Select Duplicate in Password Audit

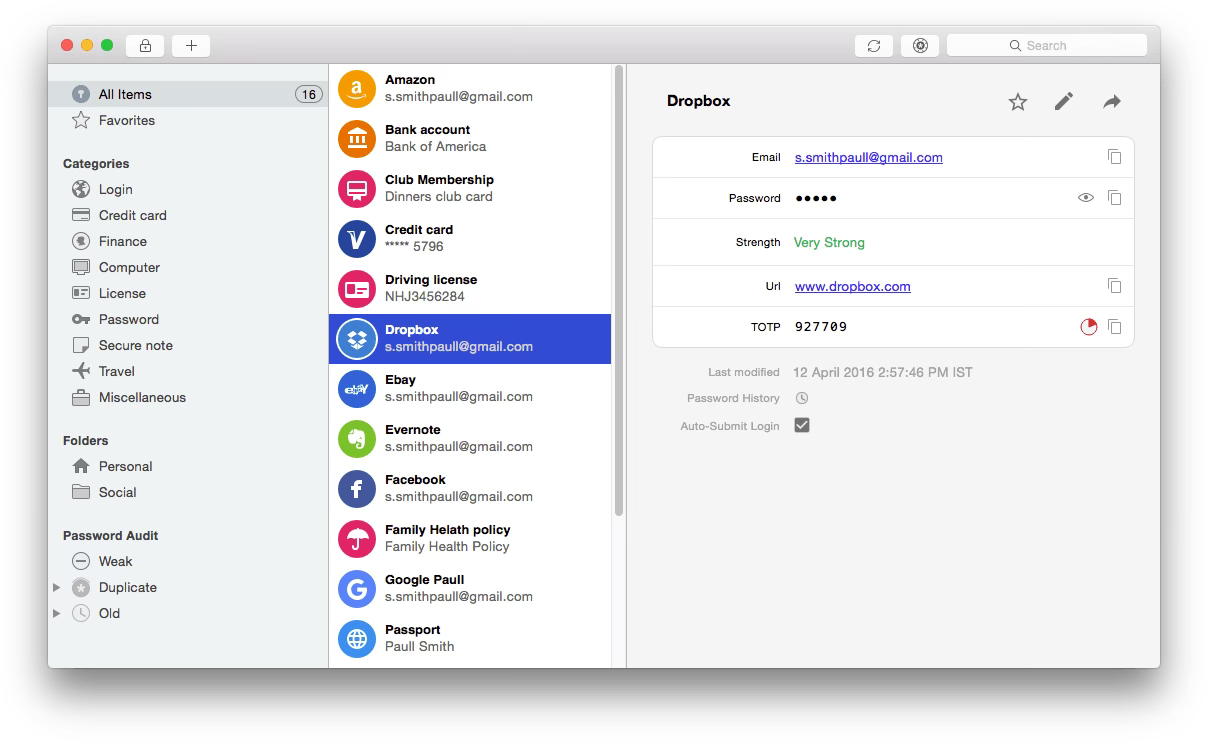127,587
